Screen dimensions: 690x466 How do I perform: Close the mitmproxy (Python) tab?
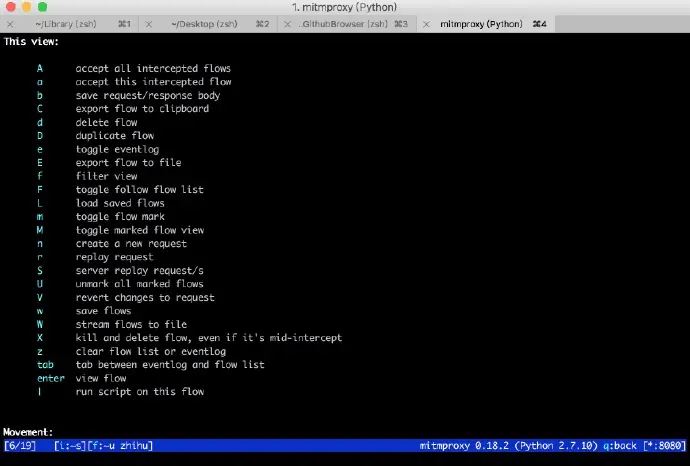tap(426, 24)
